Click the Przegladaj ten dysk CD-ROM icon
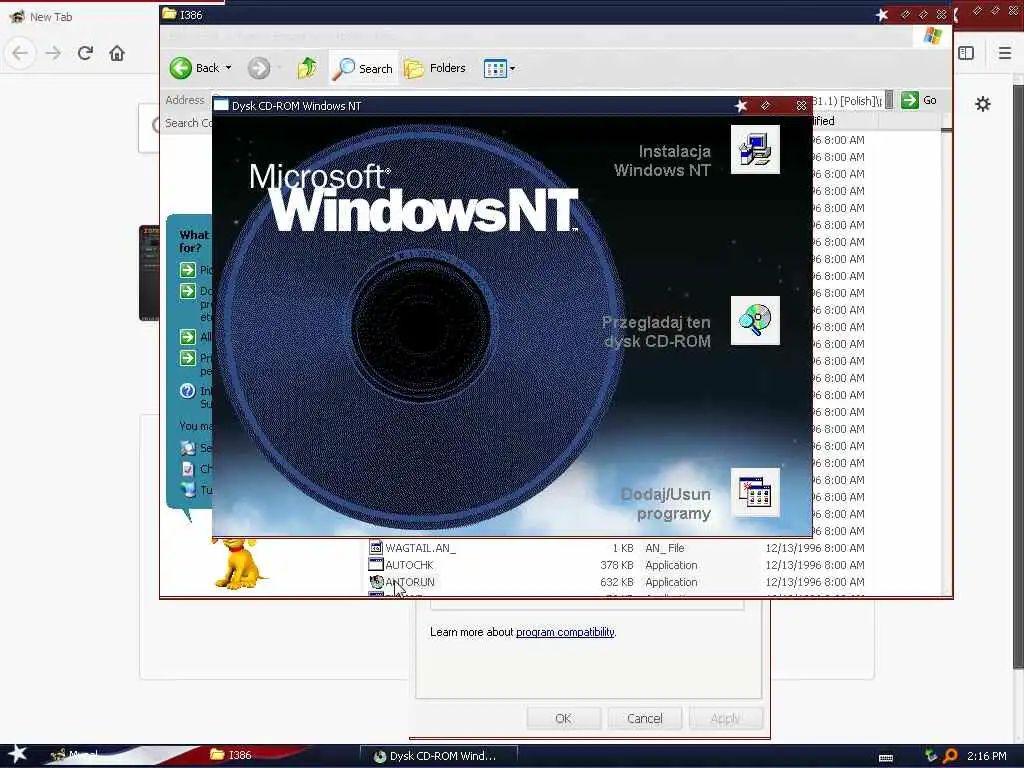 [x=755, y=320]
